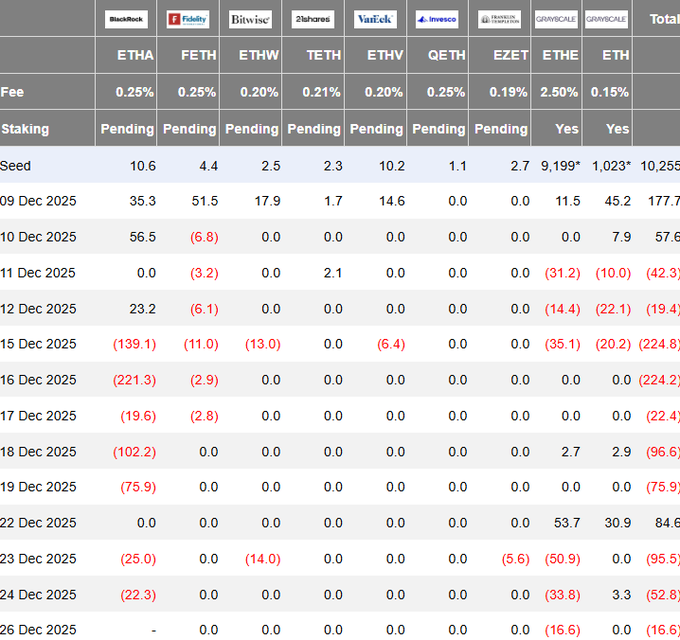The image size is (680, 640).
Task: Select the VanEck logo
Action: point(375,19)
